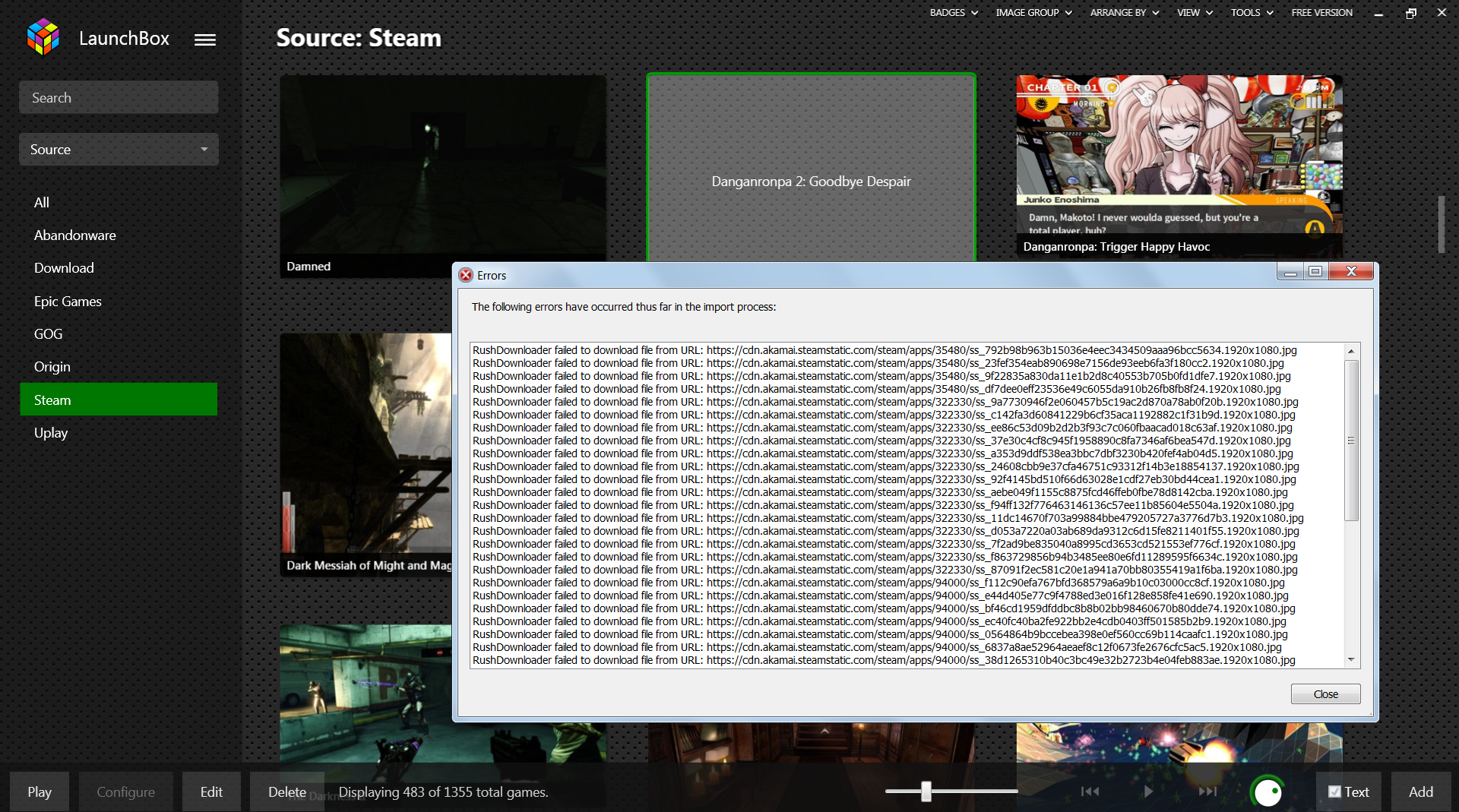Click 'Source: Steam' heading
The image size is (1459, 812).
pyautogui.click(x=359, y=38)
